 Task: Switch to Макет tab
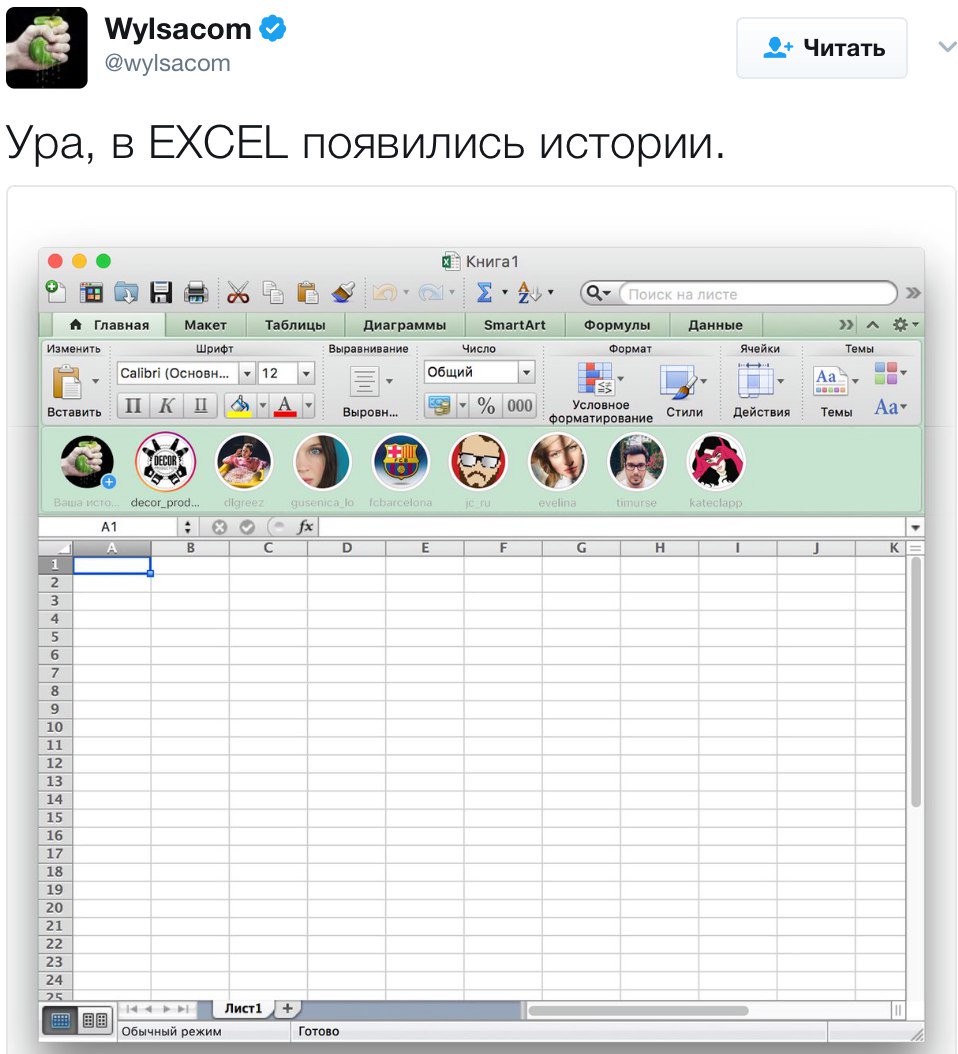tap(205, 325)
